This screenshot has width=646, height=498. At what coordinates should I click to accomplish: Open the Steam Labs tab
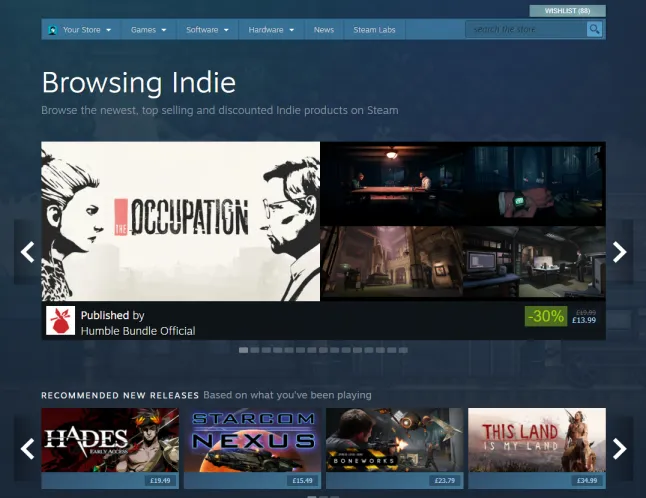tap(374, 30)
